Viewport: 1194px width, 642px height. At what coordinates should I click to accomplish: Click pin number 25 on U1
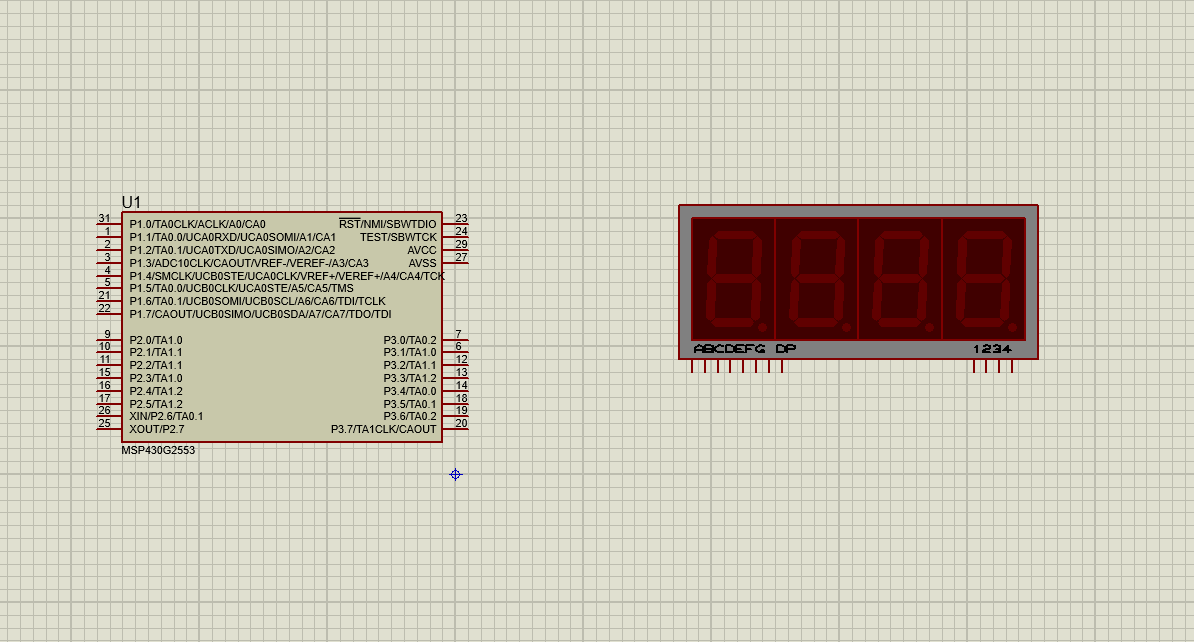tap(104, 423)
